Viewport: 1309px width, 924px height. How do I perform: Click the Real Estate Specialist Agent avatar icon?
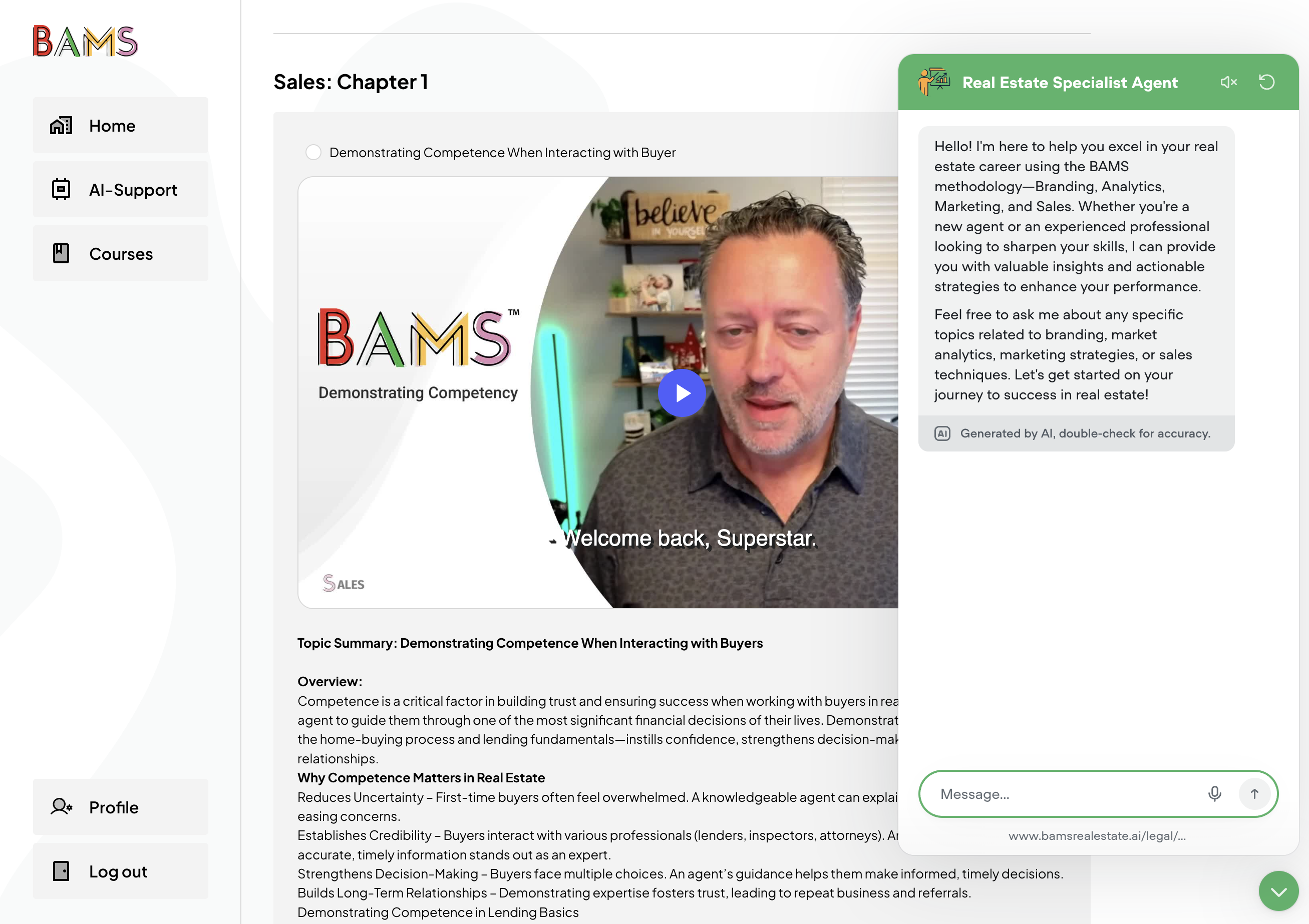tap(933, 82)
